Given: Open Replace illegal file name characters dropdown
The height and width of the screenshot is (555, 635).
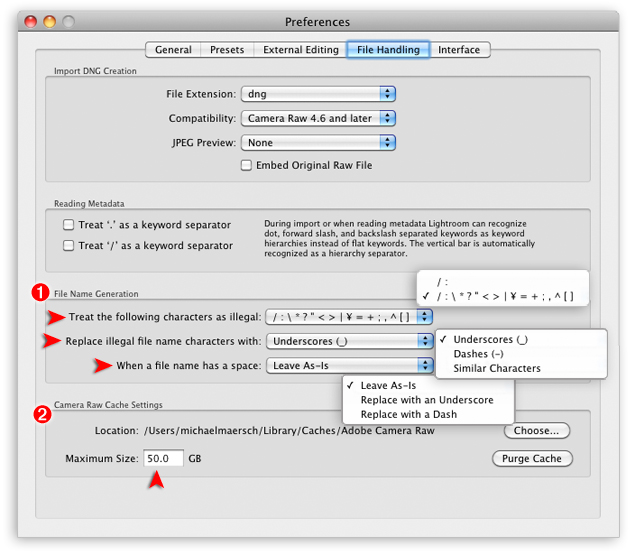Looking at the screenshot, I should pyautogui.click(x=350, y=341).
